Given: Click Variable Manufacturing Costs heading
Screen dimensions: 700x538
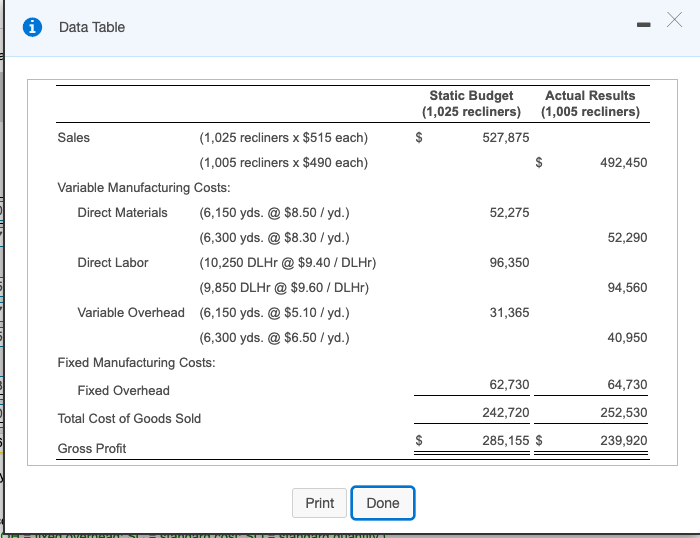Looking at the screenshot, I should pyautogui.click(x=144, y=188).
